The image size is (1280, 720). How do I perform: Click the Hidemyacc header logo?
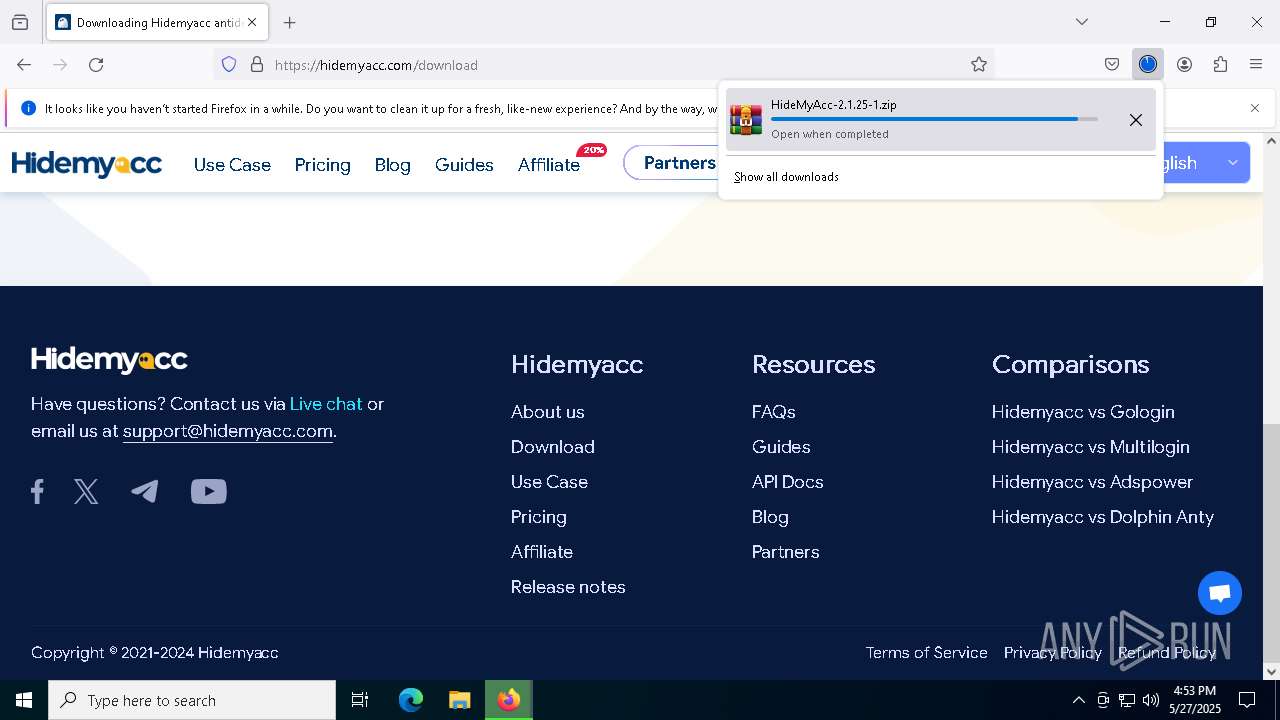click(87, 164)
